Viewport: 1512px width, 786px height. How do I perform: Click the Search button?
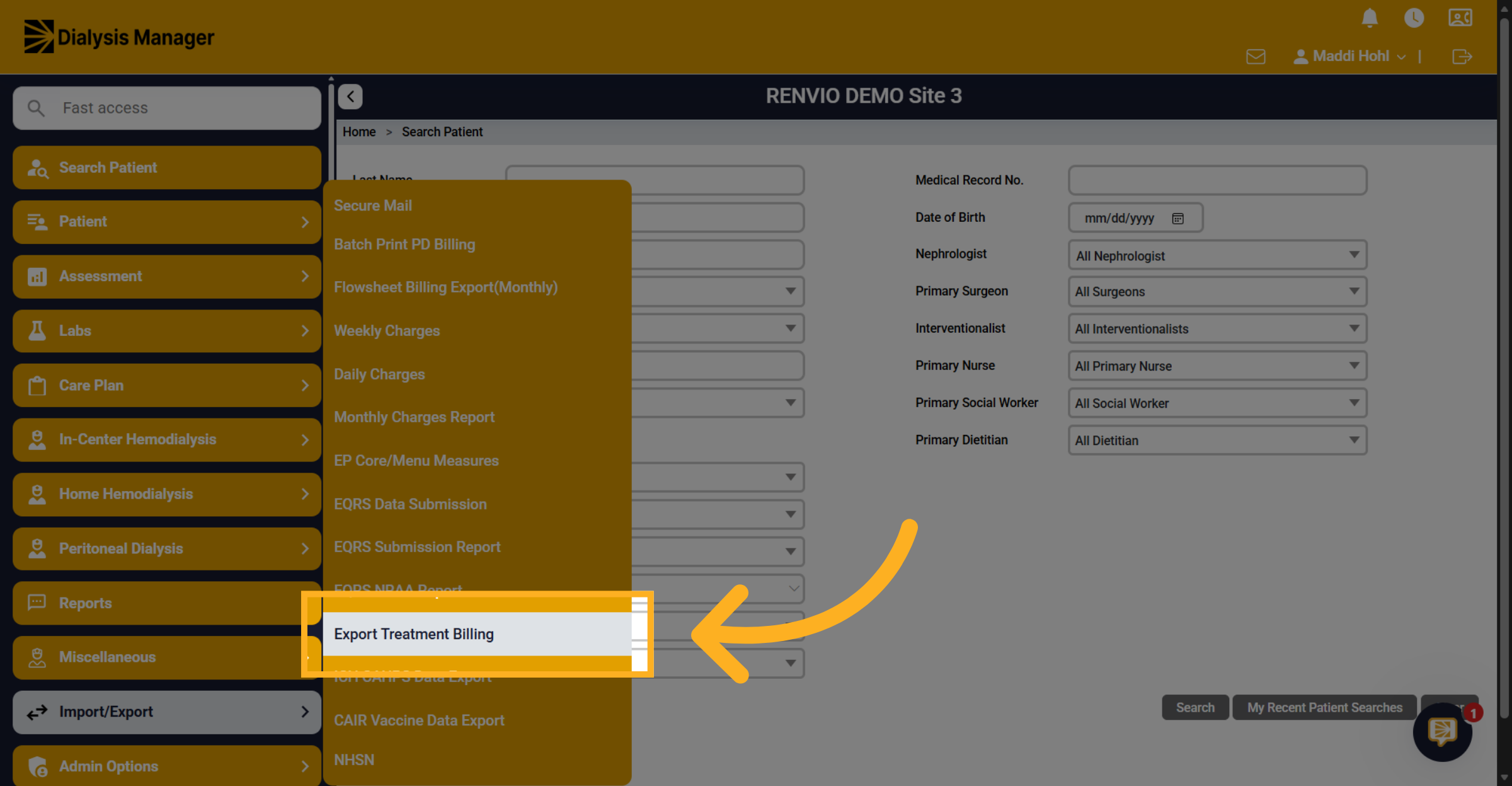pos(1195,707)
